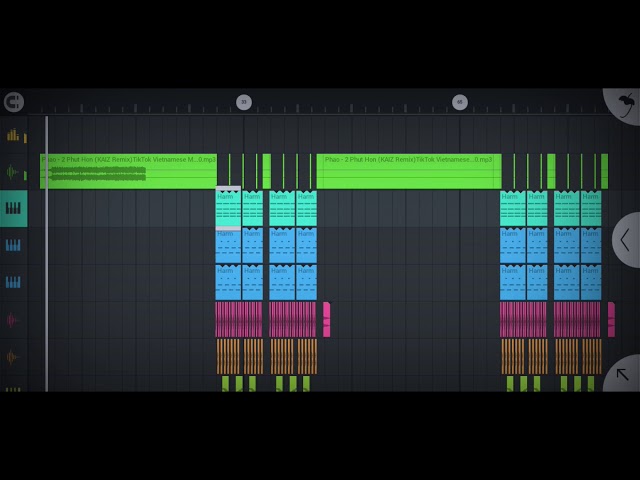
Task: Select the green audio waveform track icon
Action: pyautogui.click(x=12, y=172)
